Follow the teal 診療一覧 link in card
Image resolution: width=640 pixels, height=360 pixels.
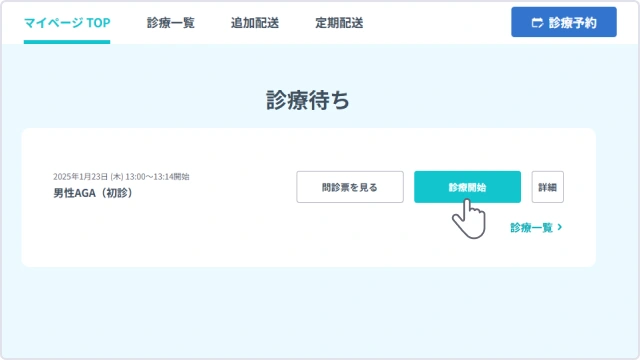pos(531,227)
